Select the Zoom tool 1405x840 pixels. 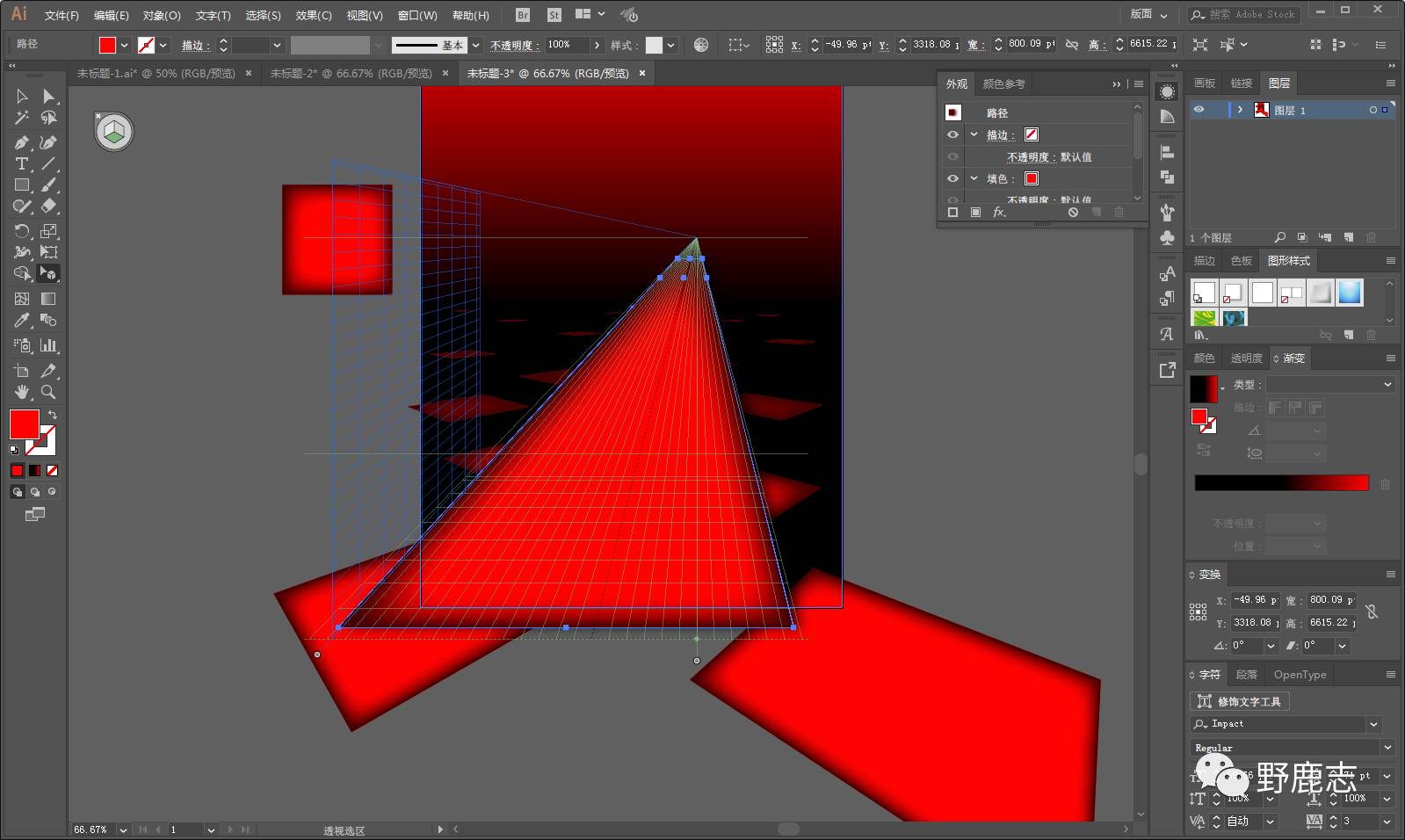(48, 392)
